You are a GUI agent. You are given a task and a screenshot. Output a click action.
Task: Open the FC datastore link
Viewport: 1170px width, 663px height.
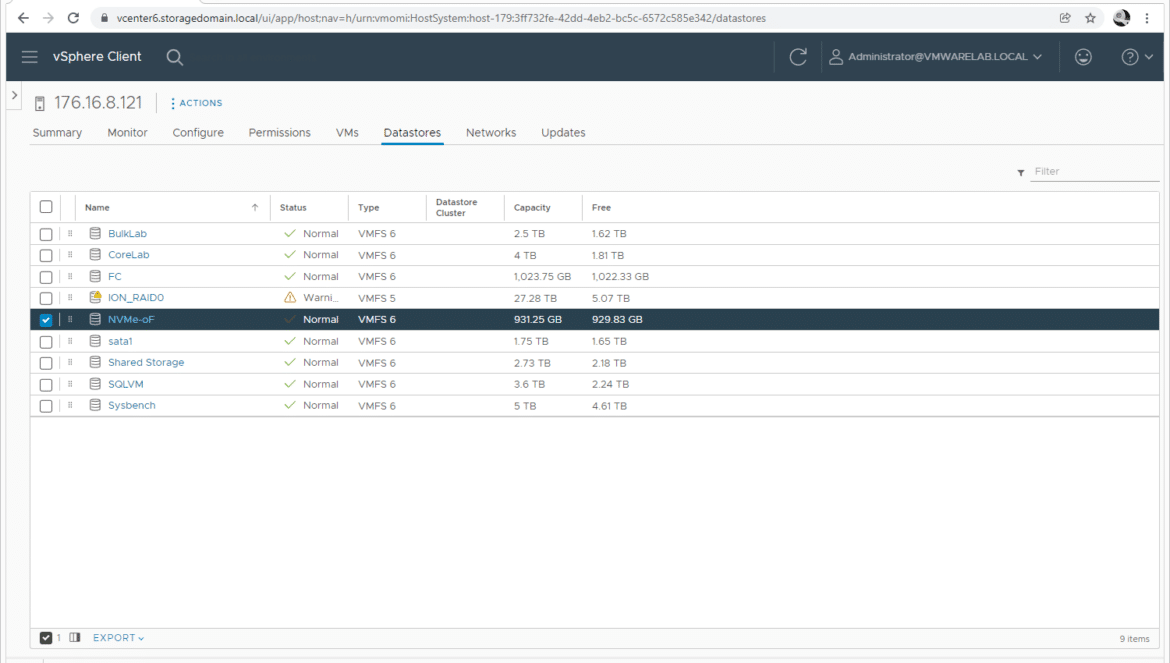coord(114,277)
